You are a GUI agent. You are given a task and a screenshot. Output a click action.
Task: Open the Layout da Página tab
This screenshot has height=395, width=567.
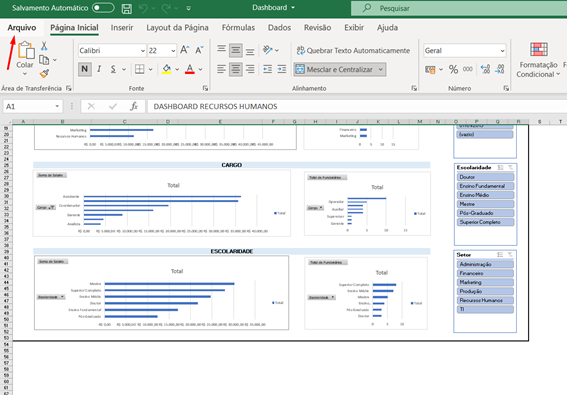(x=177, y=28)
